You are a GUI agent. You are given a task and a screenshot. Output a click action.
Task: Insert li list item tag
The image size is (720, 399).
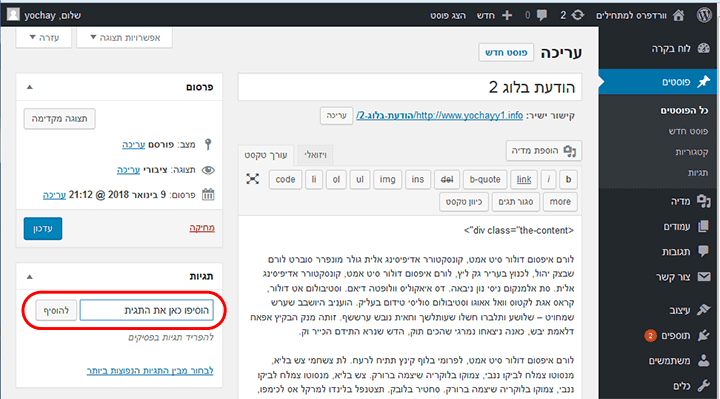point(314,180)
